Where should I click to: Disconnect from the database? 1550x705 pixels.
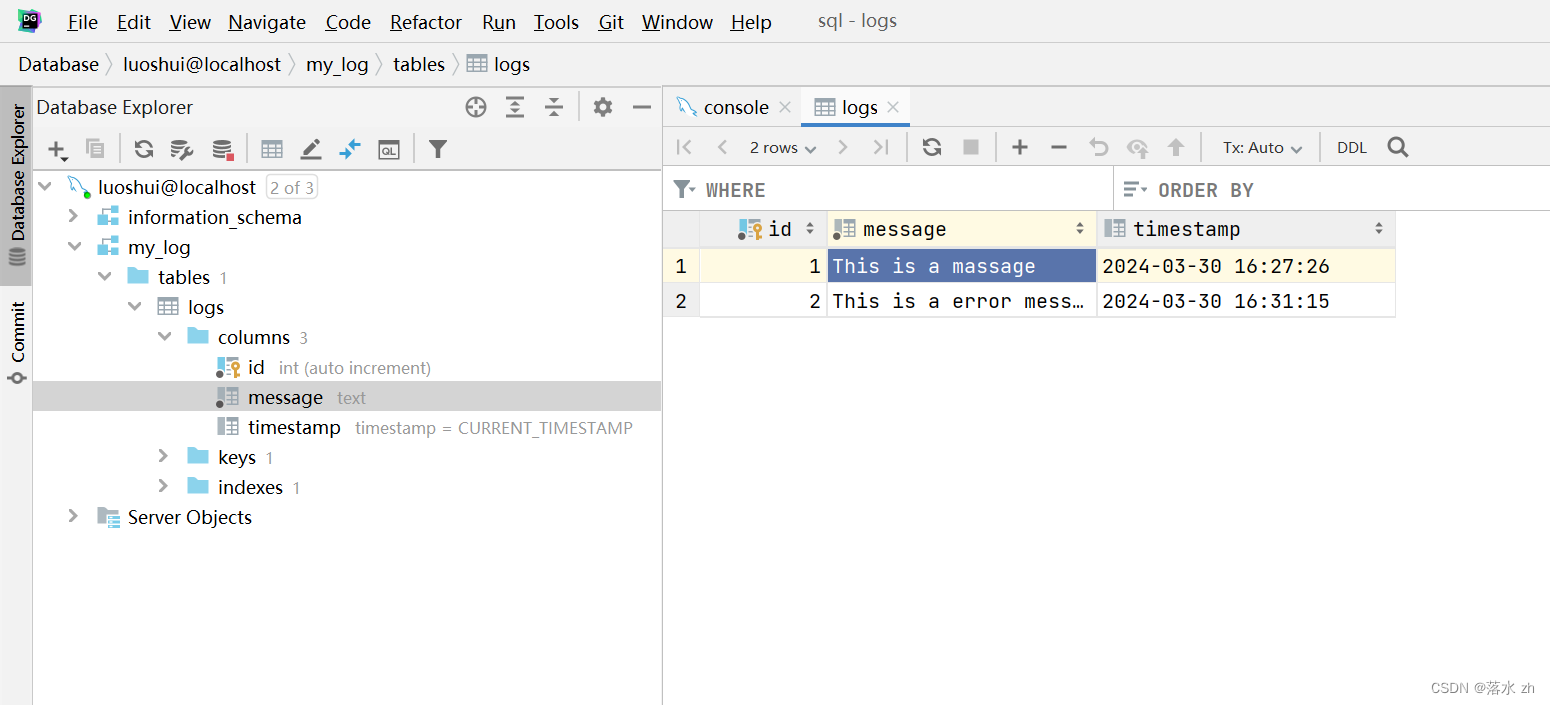click(222, 148)
